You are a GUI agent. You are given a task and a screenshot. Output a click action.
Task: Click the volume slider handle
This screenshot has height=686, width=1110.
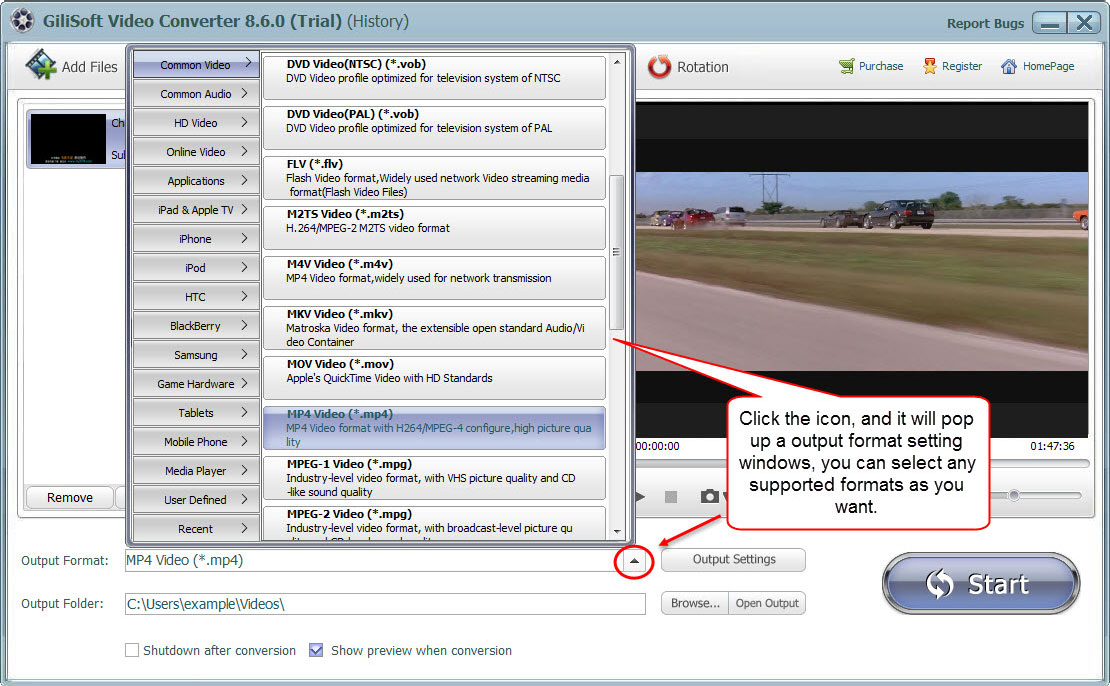click(x=1014, y=496)
